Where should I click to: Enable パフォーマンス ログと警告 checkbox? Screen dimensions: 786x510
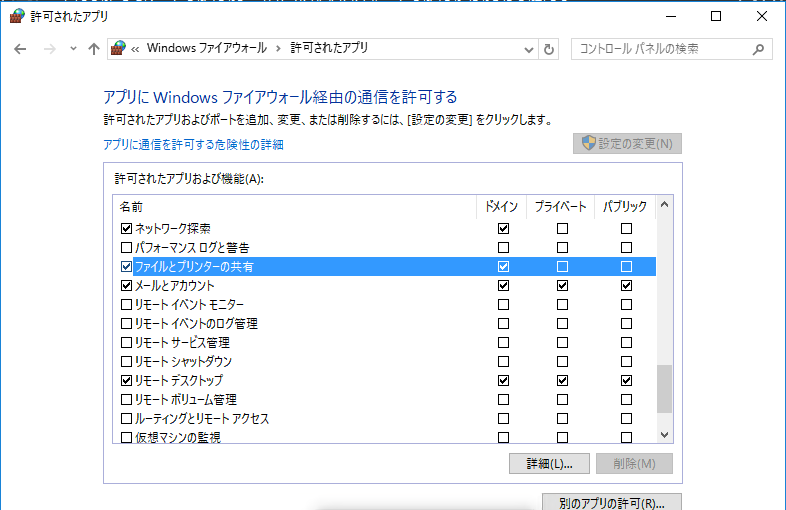pos(126,248)
